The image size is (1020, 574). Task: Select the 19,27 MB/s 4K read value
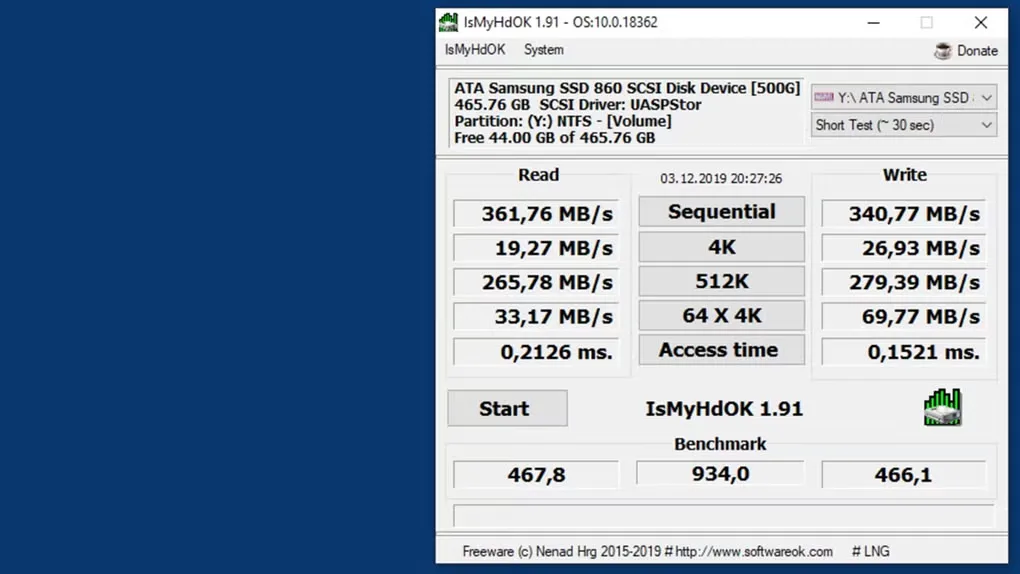click(x=536, y=248)
